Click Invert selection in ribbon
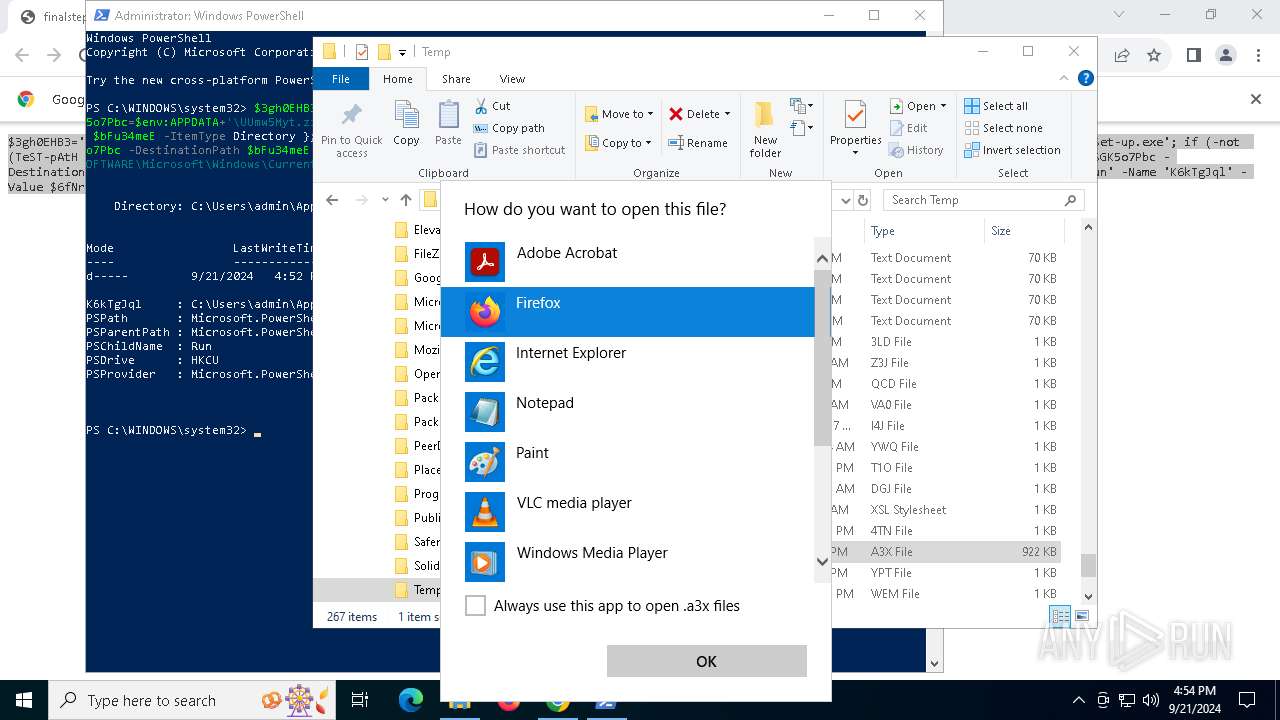The width and height of the screenshot is (1280, 720). [1012, 150]
